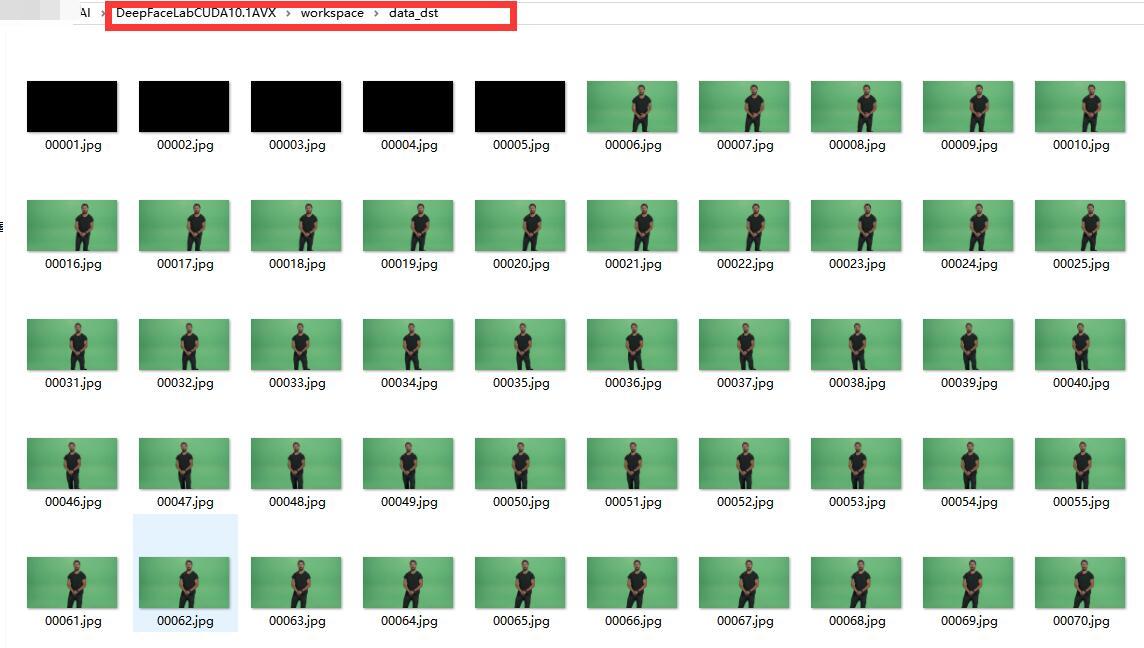This screenshot has height=648, width=1144.
Task: Select the image thumbnail of 00006.jpg
Action: (x=632, y=107)
